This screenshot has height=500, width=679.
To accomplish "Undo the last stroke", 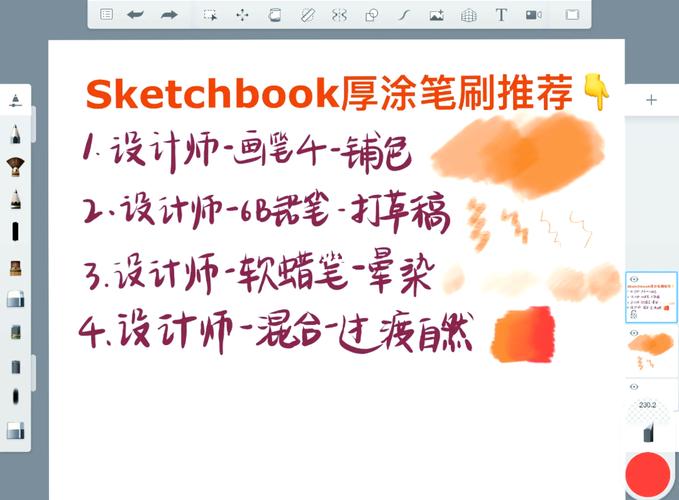I will pos(135,15).
